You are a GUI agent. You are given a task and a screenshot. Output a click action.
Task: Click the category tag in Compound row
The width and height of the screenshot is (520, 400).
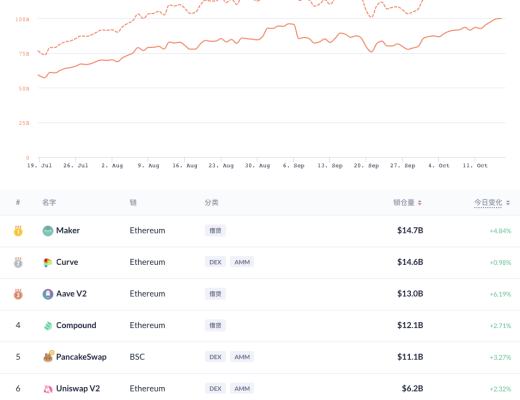[x=215, y=325]
